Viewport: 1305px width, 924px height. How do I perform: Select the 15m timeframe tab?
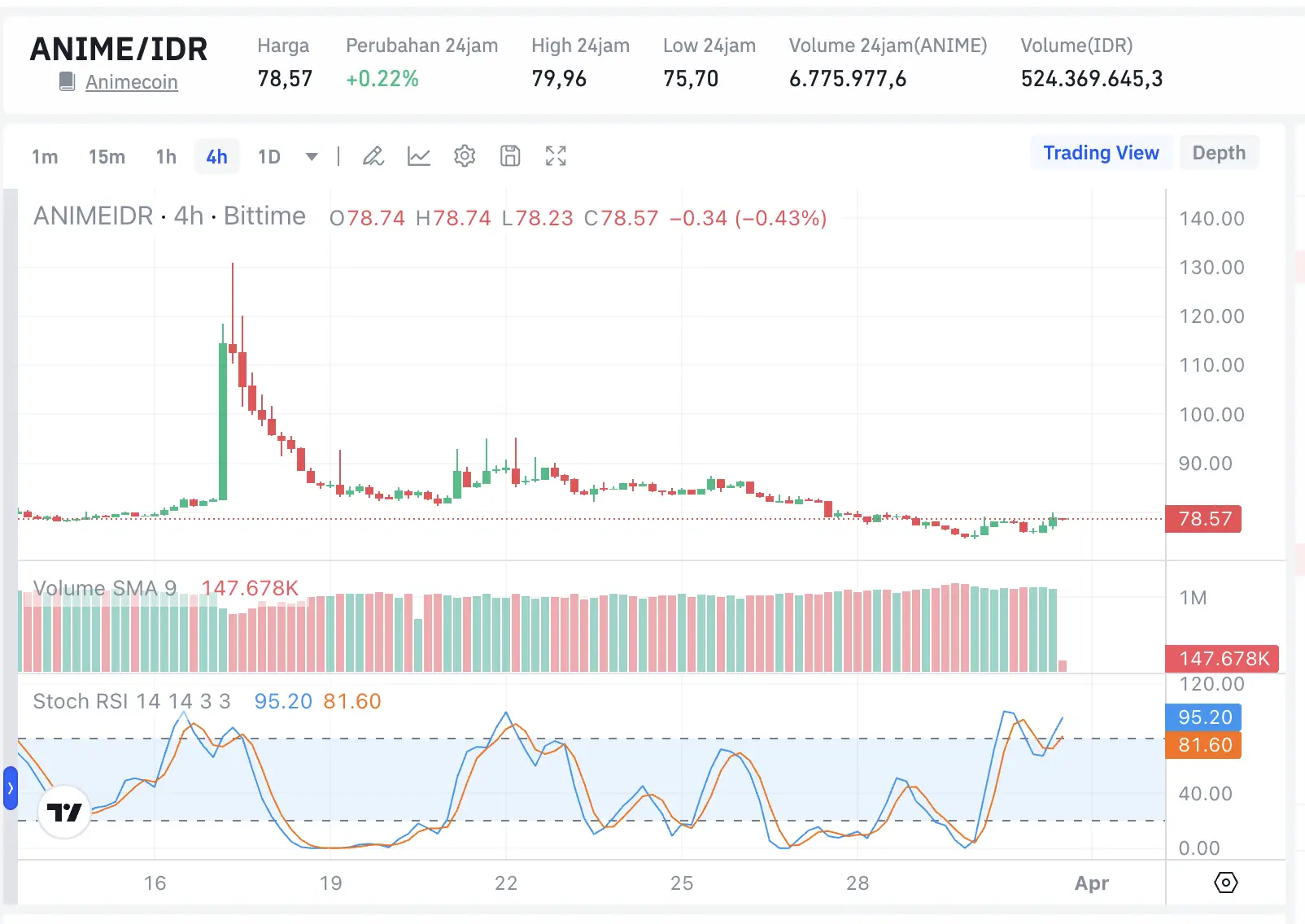tap(107, 156)
